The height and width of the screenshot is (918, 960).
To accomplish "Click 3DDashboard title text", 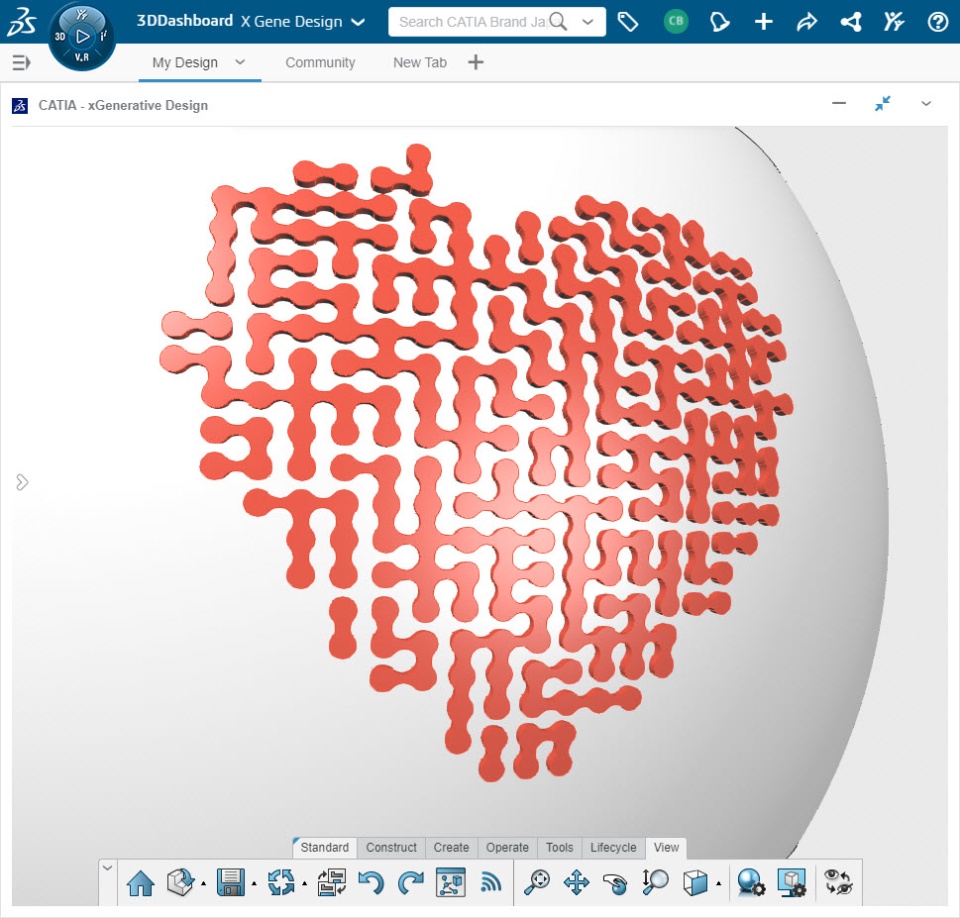I will [x=185, y=21].
